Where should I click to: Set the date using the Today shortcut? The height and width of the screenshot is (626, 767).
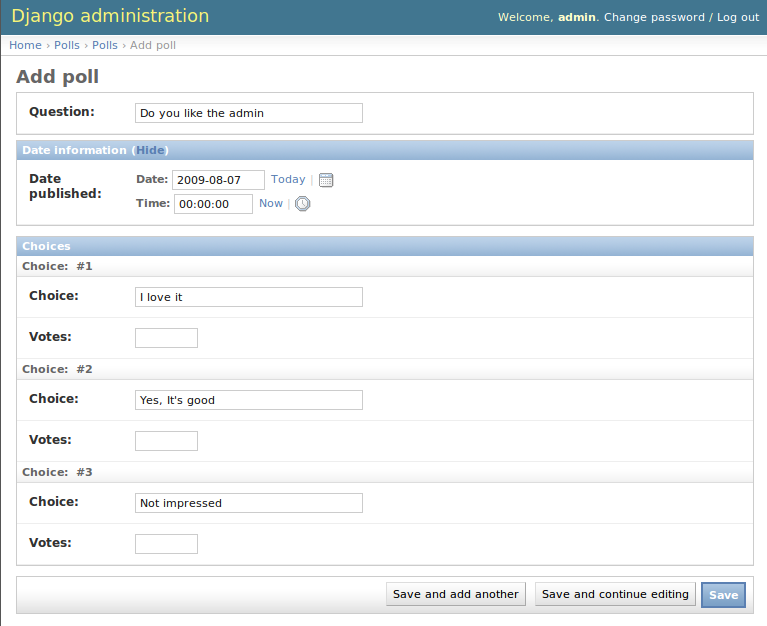[288, 179]
